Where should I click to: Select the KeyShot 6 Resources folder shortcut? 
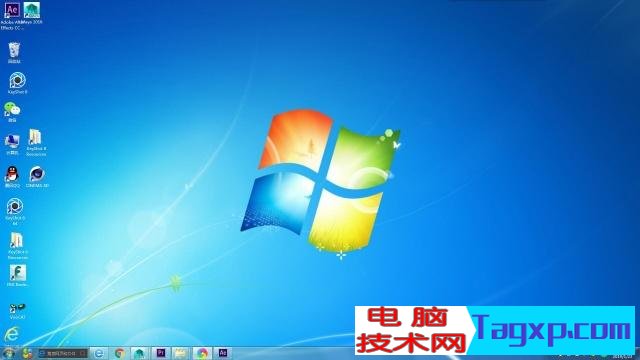pyautogui.click(x=17, y=241)
